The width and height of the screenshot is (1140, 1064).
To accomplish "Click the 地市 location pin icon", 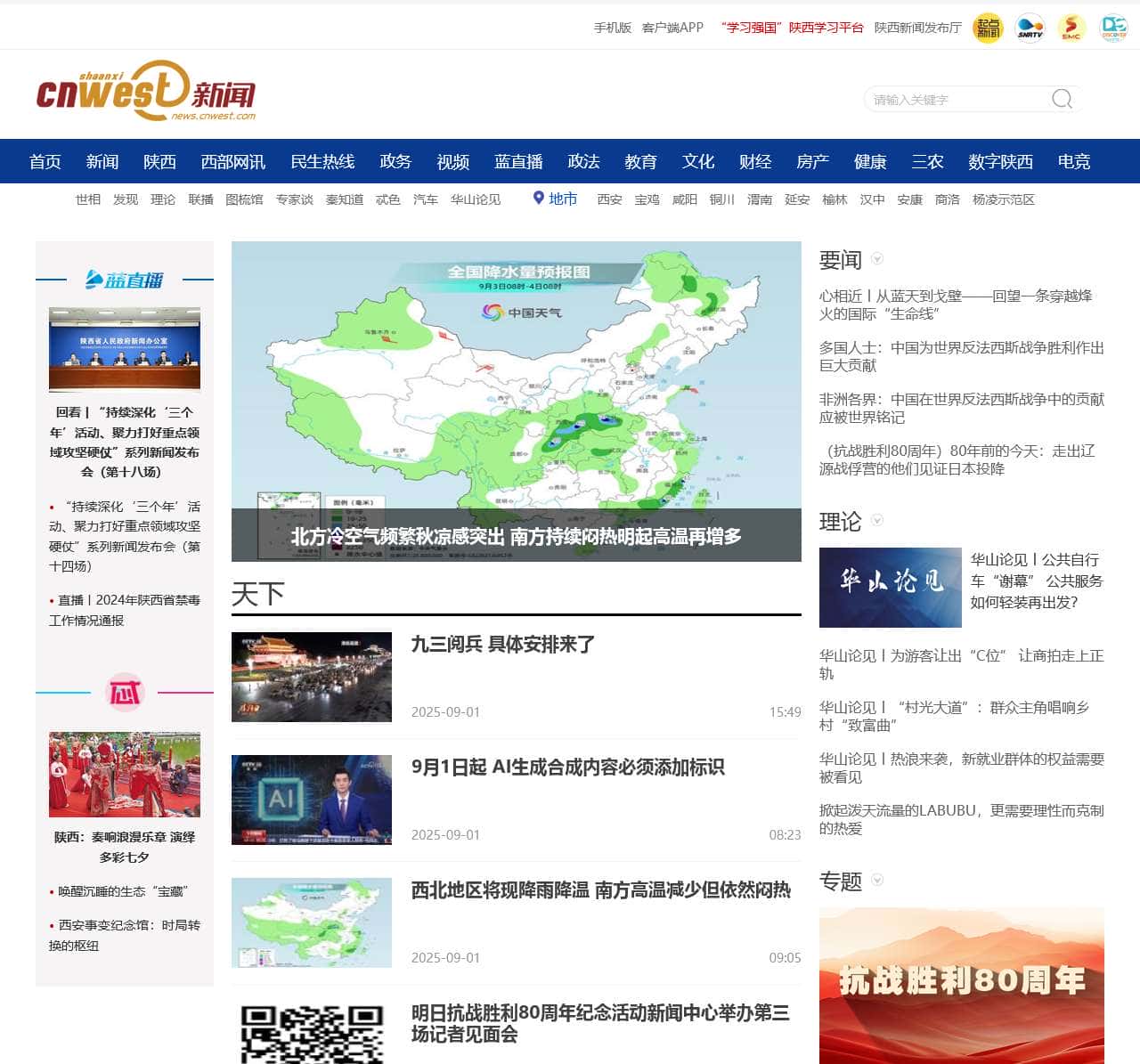I will (x=538, y=199).
